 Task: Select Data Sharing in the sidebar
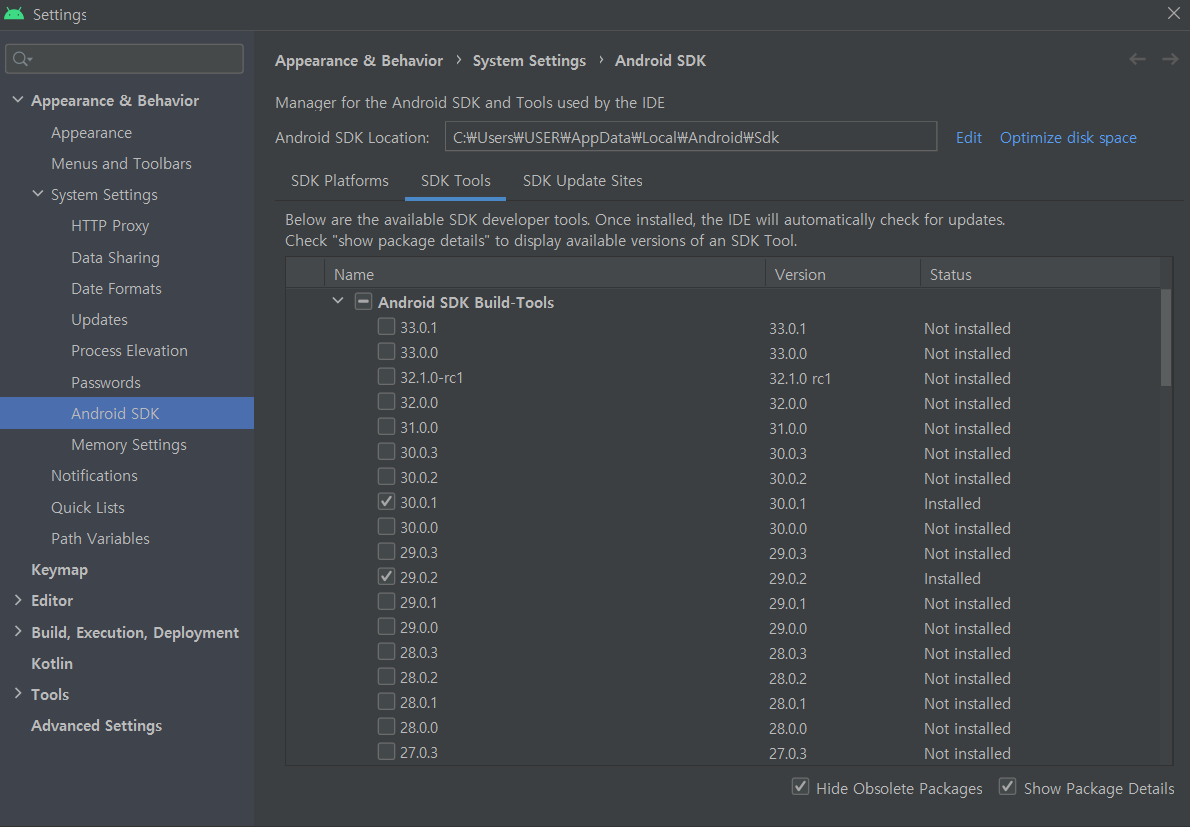pyautogui.click(x=115, y=257)
